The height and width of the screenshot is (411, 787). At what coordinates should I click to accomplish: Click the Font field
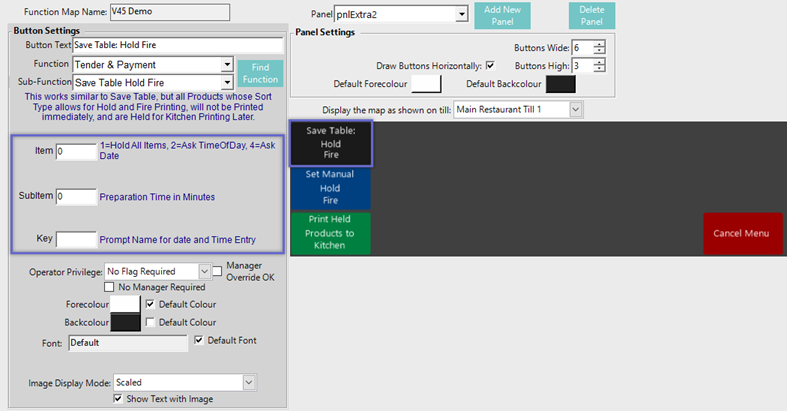click(x=128, y=343)
